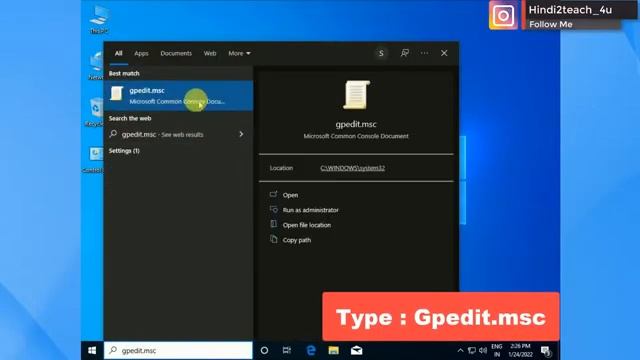This screenshot has width=640, height=360.
Task: Click the Copy path icon
Action: (273, 239)
